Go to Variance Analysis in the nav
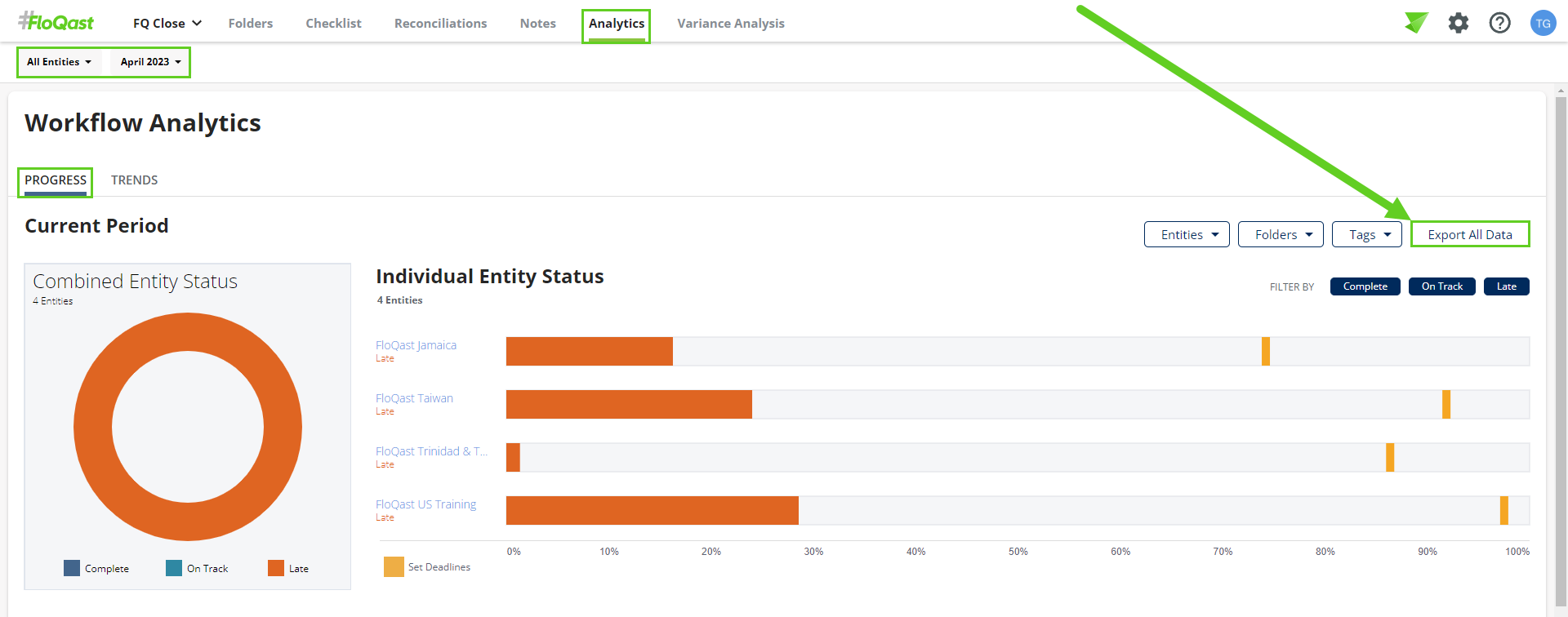This screenshot has width=1568, height=617. point(730,24)
